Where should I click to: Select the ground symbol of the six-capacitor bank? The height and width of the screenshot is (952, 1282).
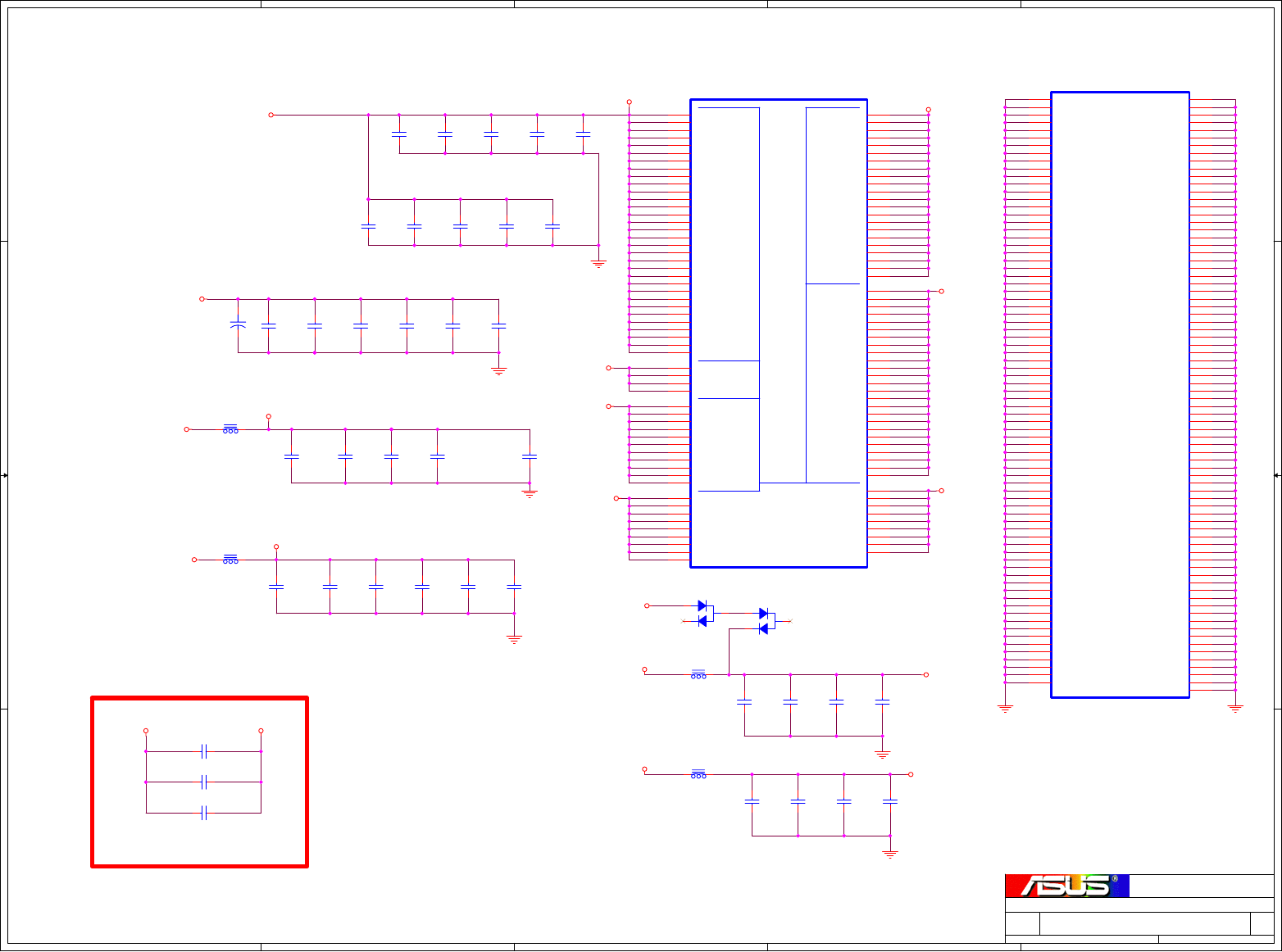(x=514, y=639)
